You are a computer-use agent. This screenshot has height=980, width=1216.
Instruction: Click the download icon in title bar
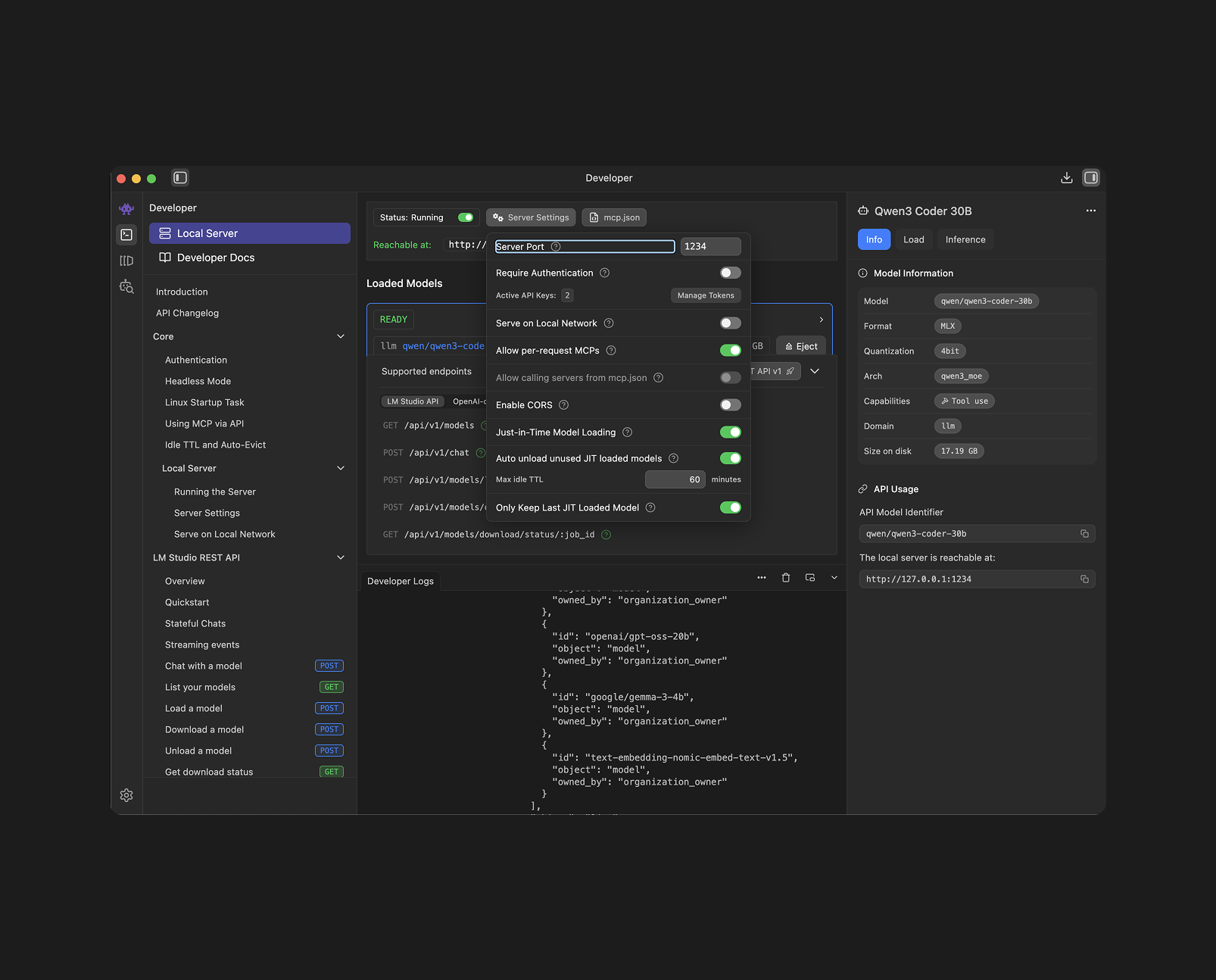[1066, 177]
